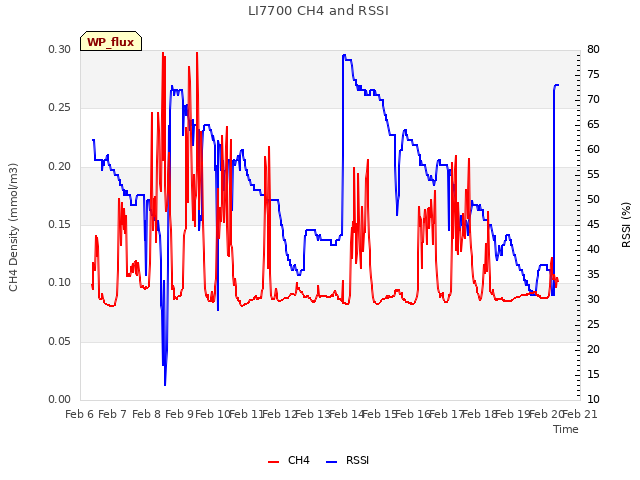Click the 0.30 left axis value
Image resolution: width=640 pixels, height=480 pixels.
[x=60, y=49]
